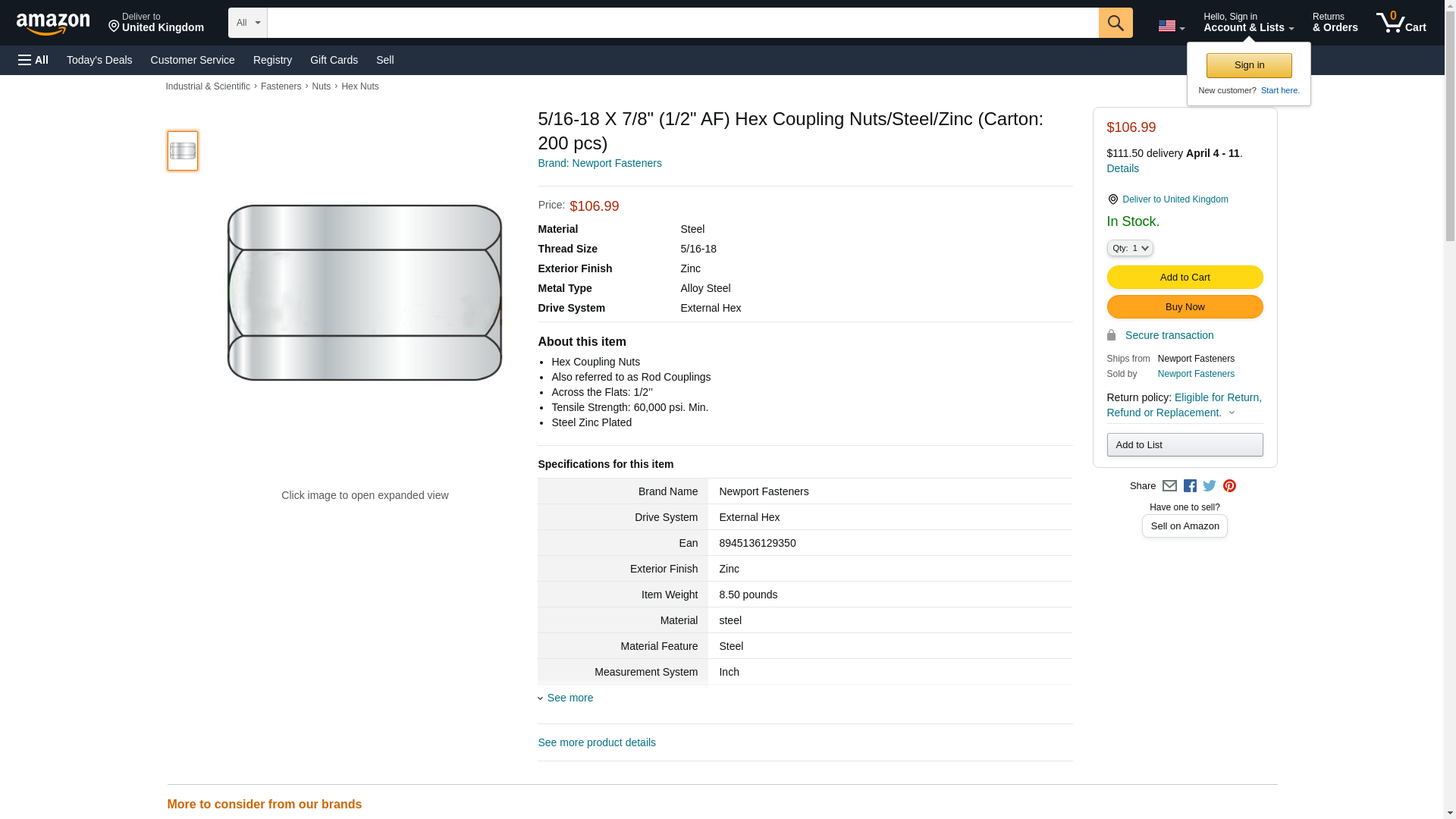Open the country flag language selector

click(x=1171, y=26)
